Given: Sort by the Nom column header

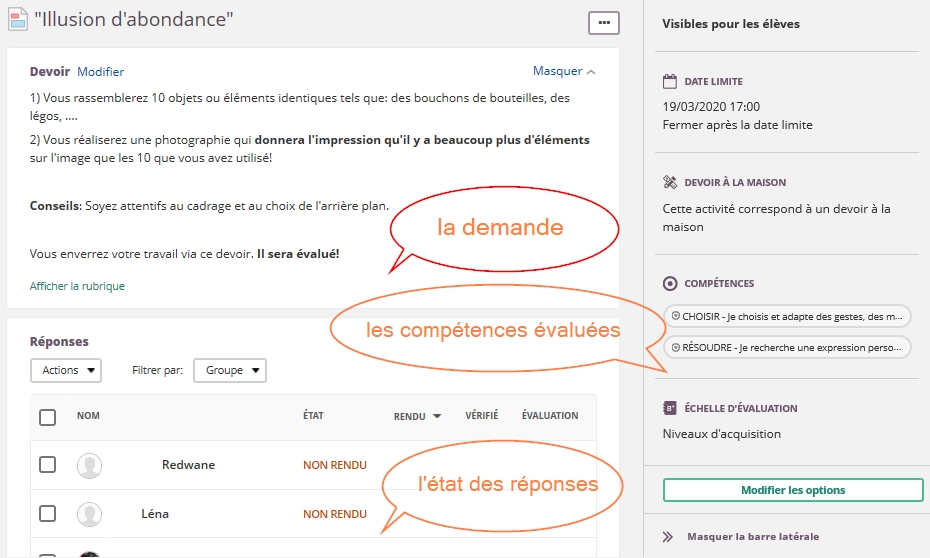Looking at the screenshot, I should [x=88, y=416].
